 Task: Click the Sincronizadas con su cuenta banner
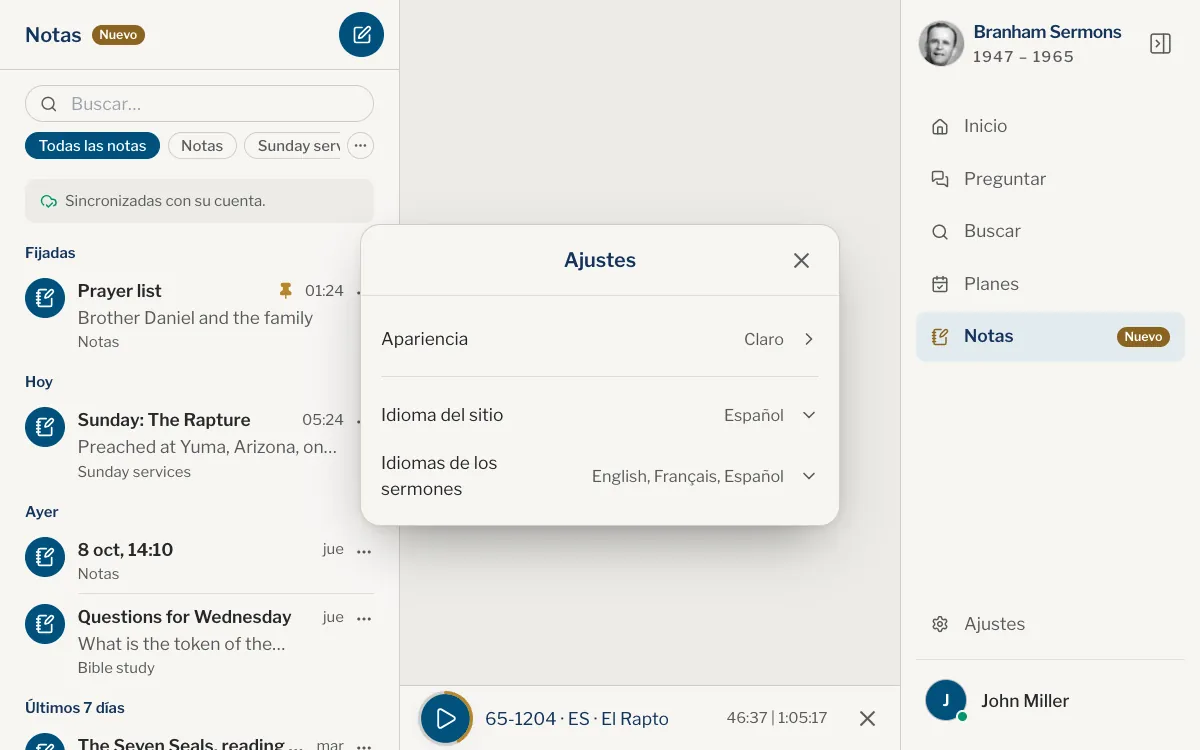pos(199,201)
